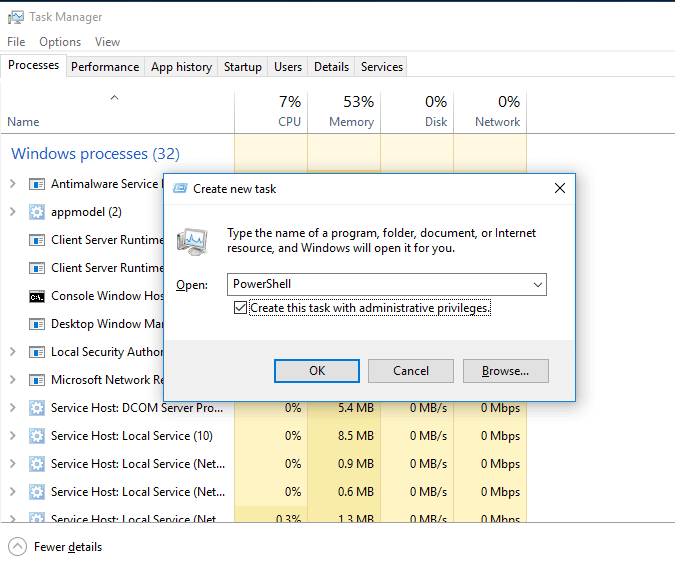Click the run icon in the Create new task title bar

click(x=180, y=189)
